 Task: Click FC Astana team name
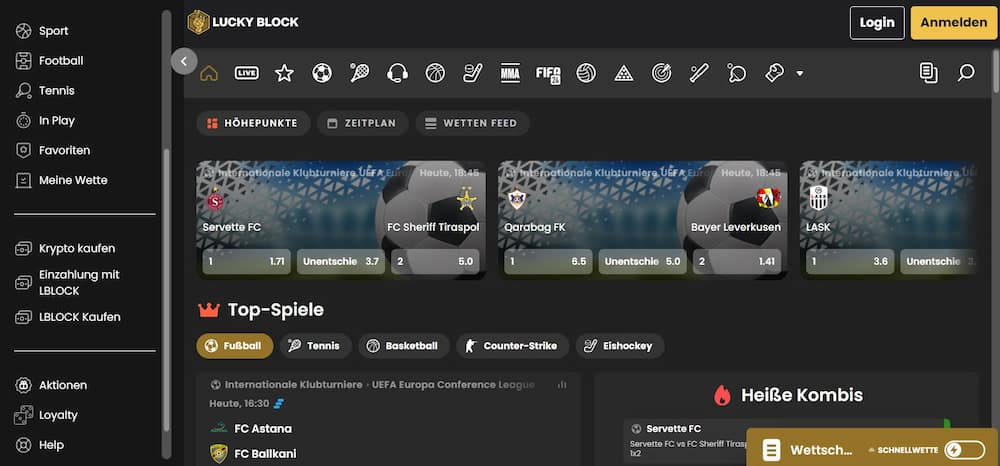coord(263,428)
